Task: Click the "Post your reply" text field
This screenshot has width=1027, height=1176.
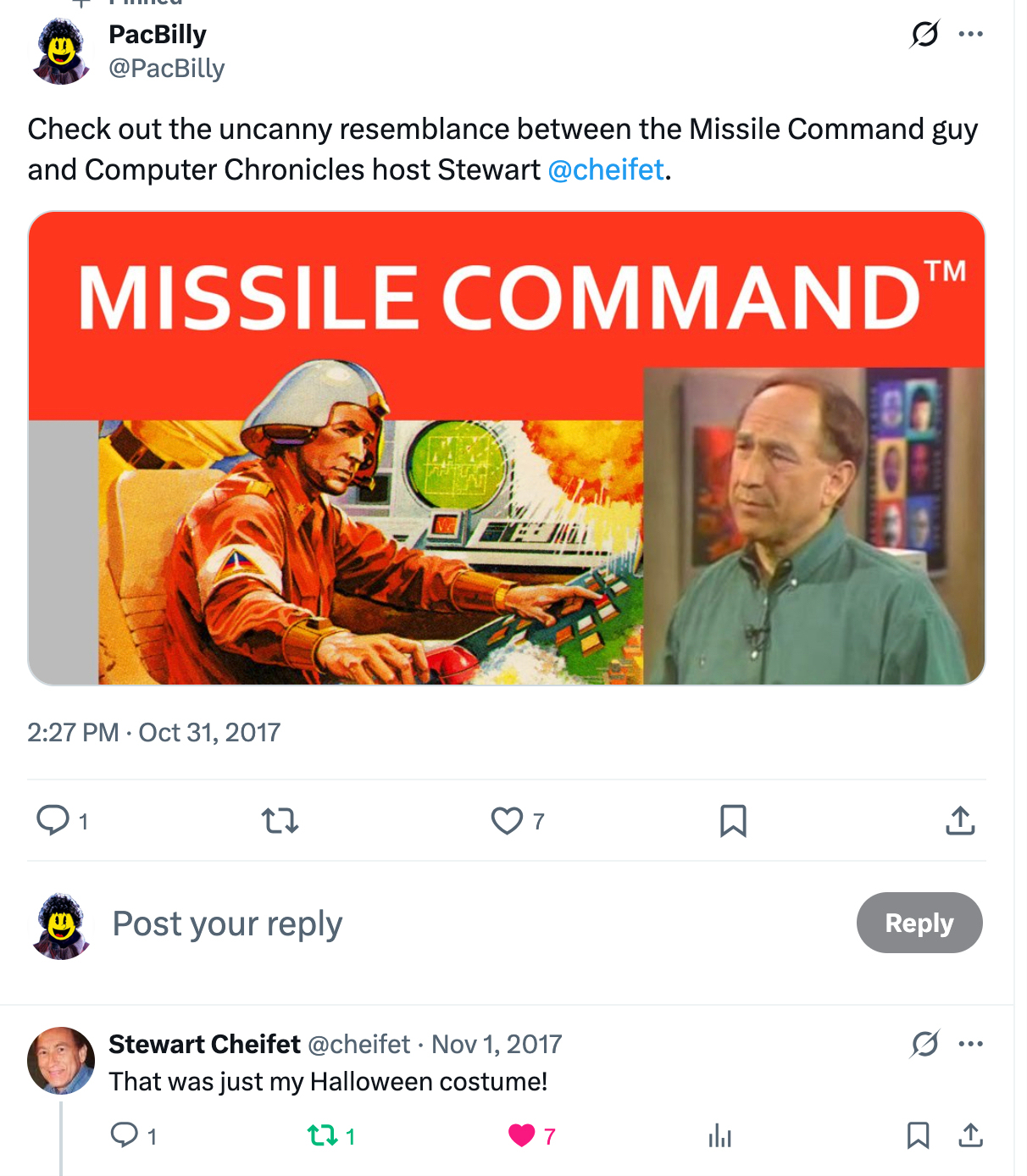Action: [x=227, y=924]
